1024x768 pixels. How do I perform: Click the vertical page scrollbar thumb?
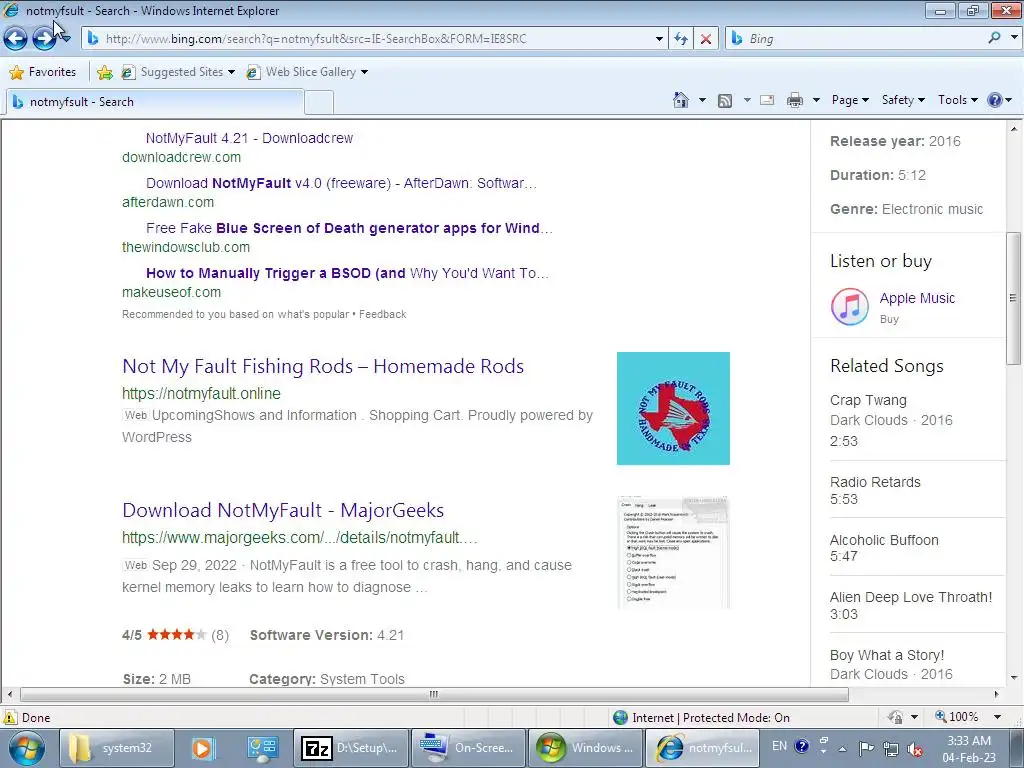1014,299
